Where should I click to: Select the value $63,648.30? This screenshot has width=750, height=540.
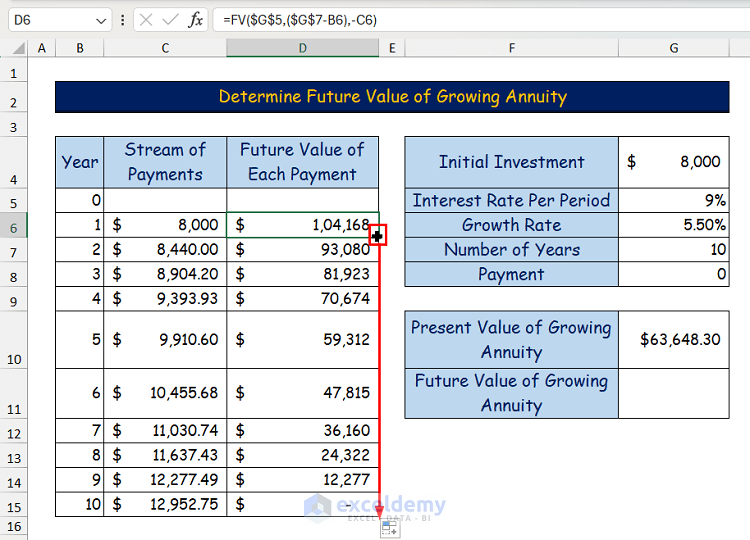click(x=674, y=340)
